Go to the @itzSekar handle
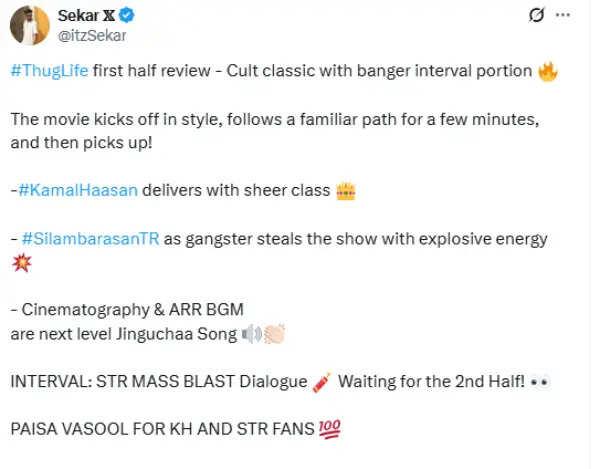600x469 pixels. [x=91, y=36]
